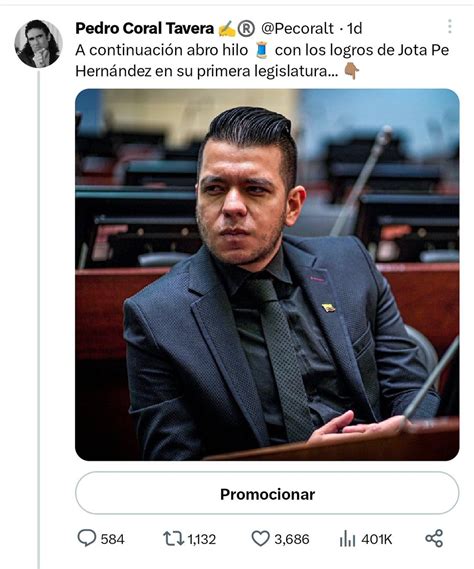Viewport: 474px width, 569px height.
Task: View analytics via the bar chart icon
Action: click(347, 539)
